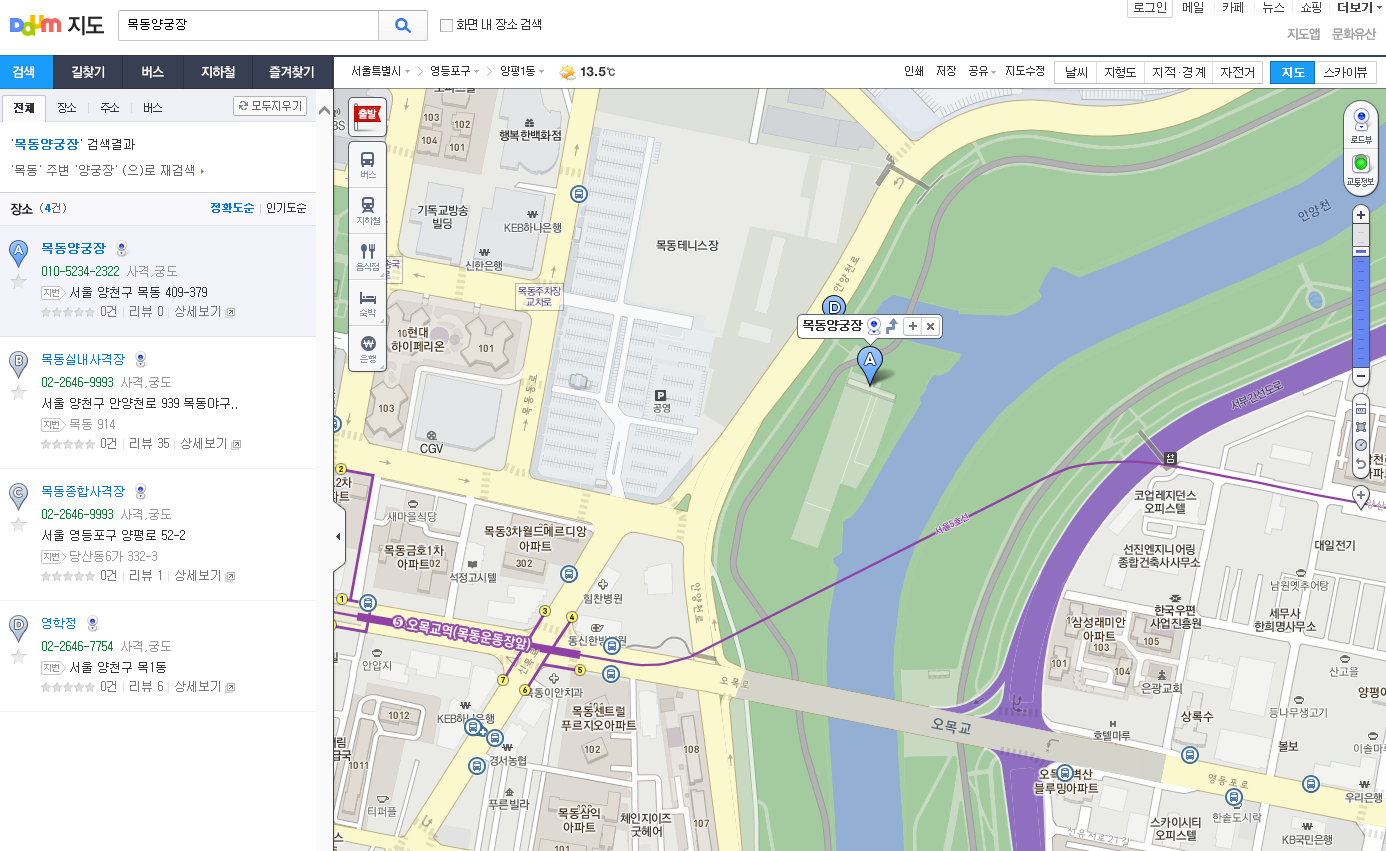Image resolution: width=1386 pixels, height=851 pixels.
Task: Click the map zoom level slider
Action: [1360, 300]
